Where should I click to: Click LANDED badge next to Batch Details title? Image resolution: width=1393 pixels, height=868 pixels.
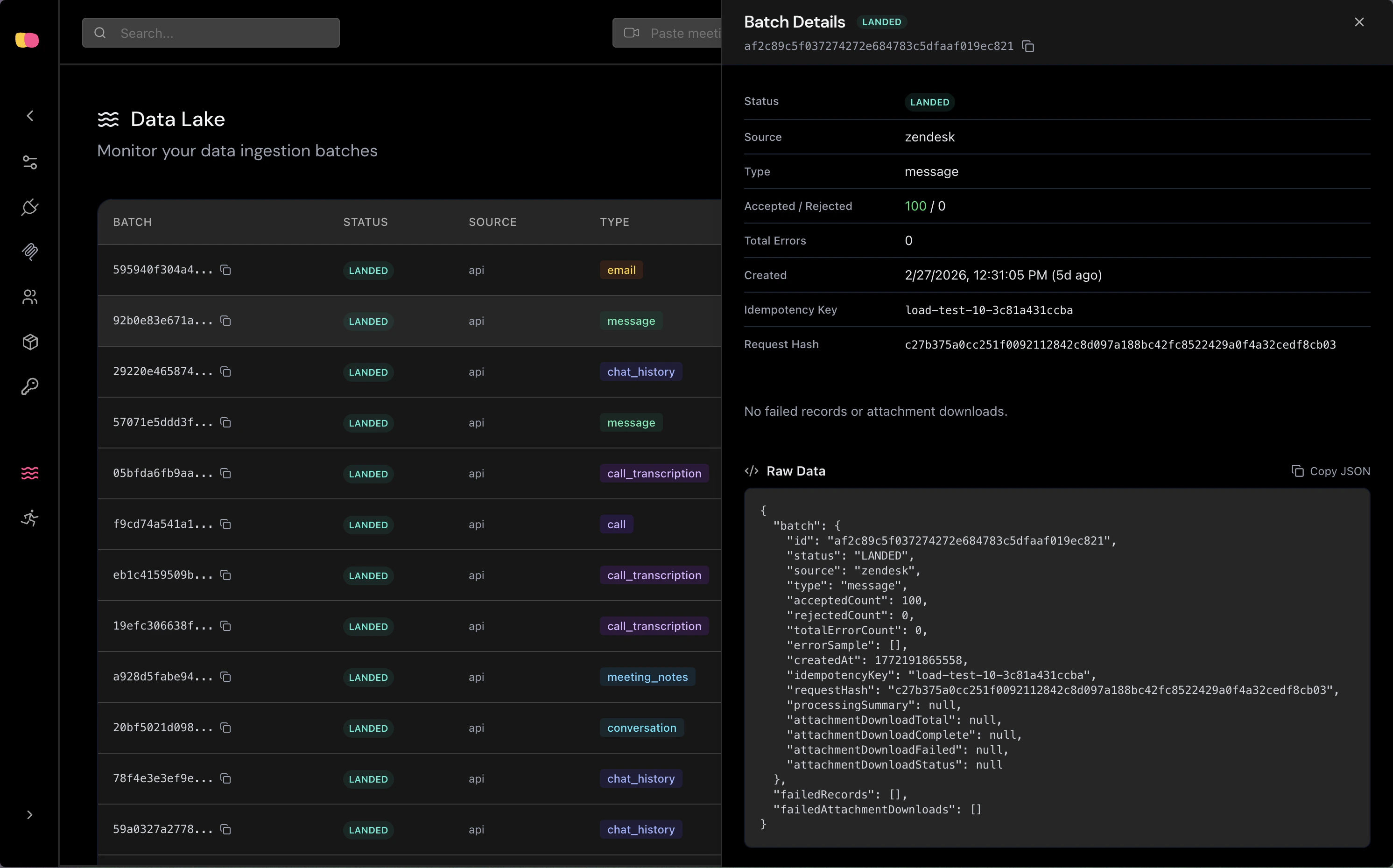tap(881, 22)
